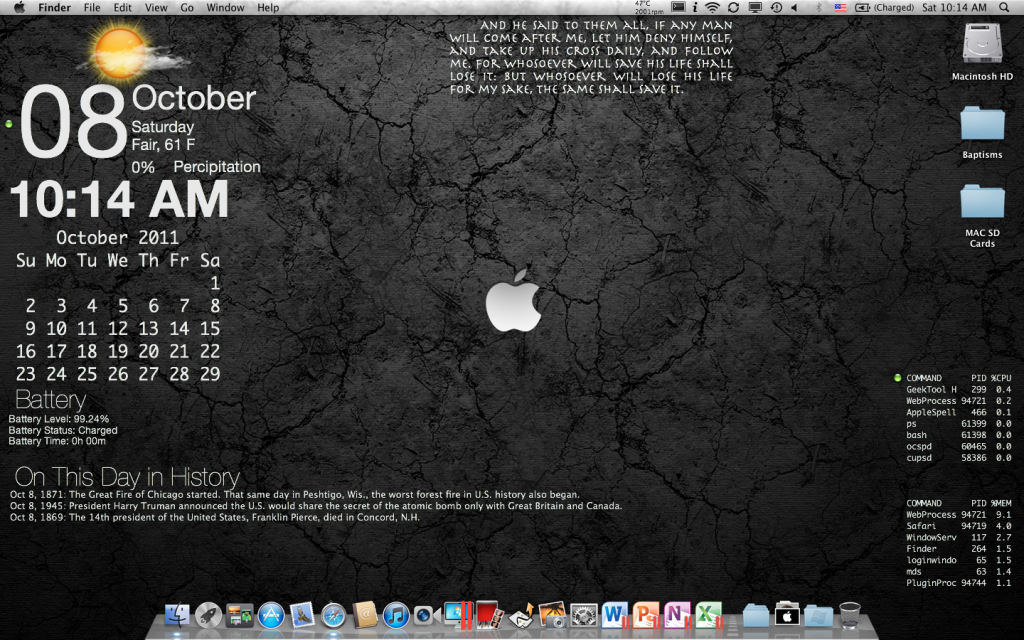Open Mission Control in the Dock
The width and height of the screenshot is (1024, 640).
(x=239, y=616)
